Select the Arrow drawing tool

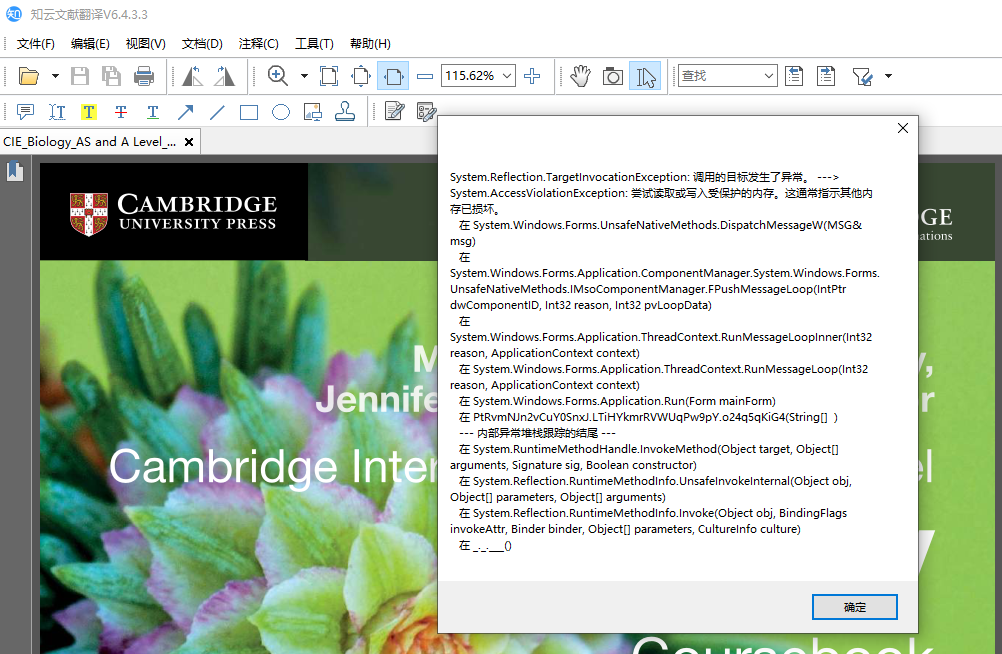[x=185, y=112]
